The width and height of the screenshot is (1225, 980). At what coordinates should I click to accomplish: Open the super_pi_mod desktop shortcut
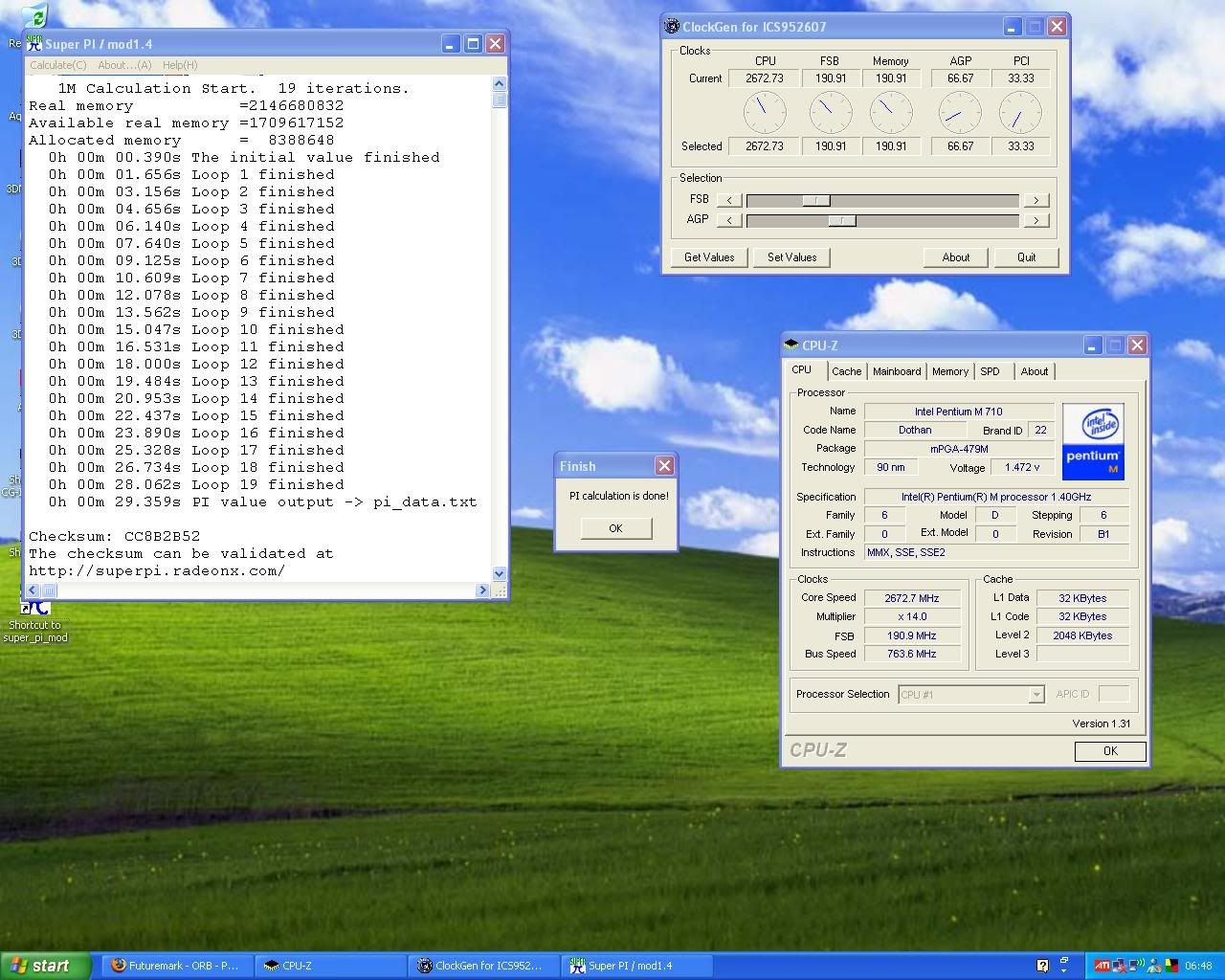35,622
